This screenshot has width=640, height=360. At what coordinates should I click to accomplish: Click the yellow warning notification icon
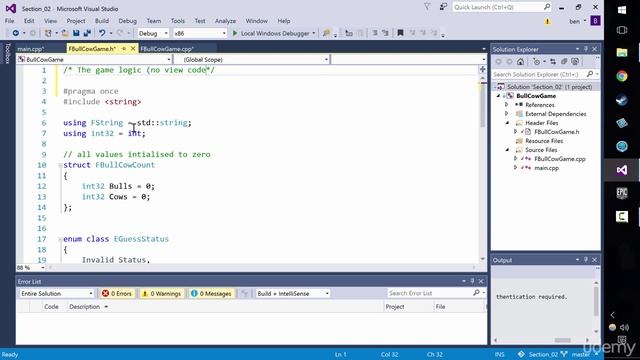[x=547, y=21]
